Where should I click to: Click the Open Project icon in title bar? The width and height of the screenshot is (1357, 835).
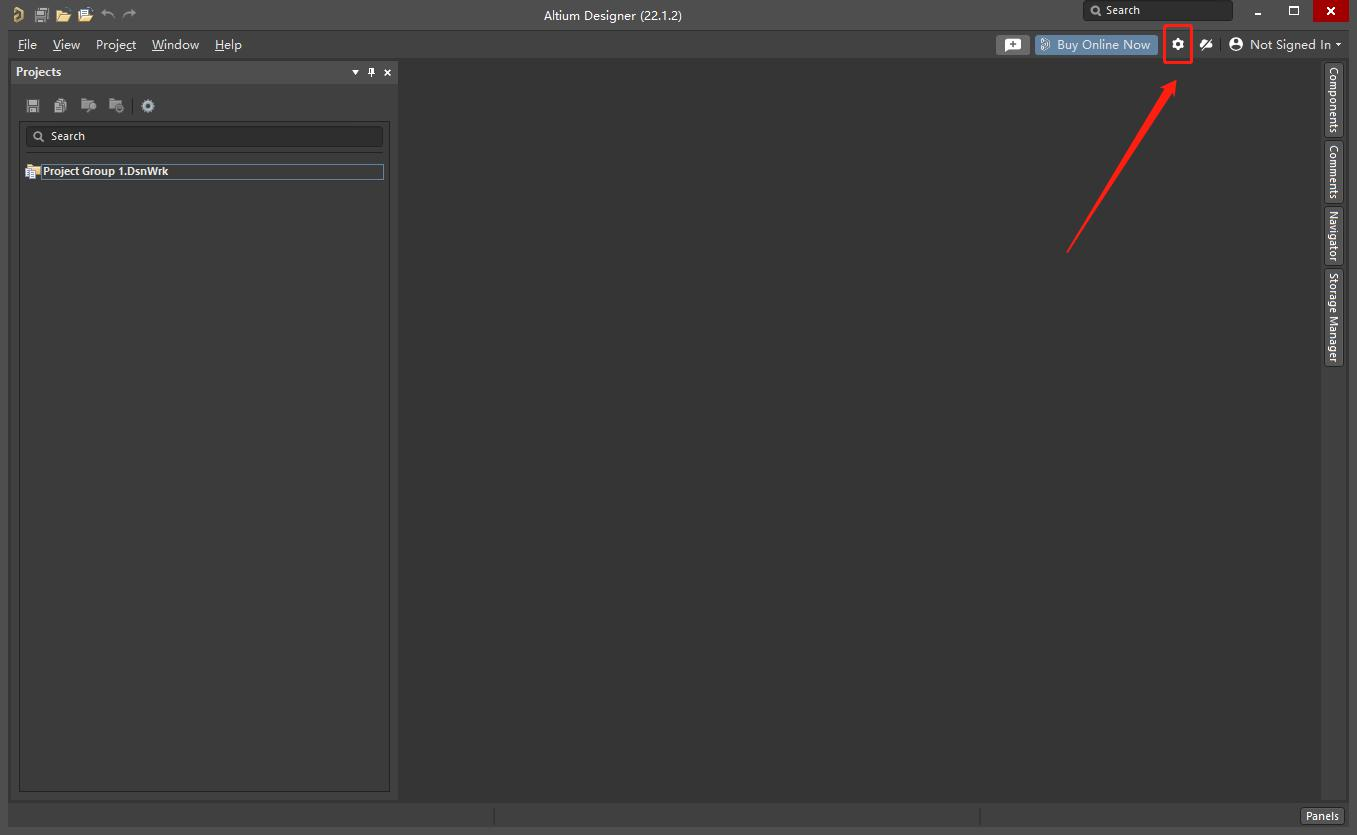coord(85,14)
